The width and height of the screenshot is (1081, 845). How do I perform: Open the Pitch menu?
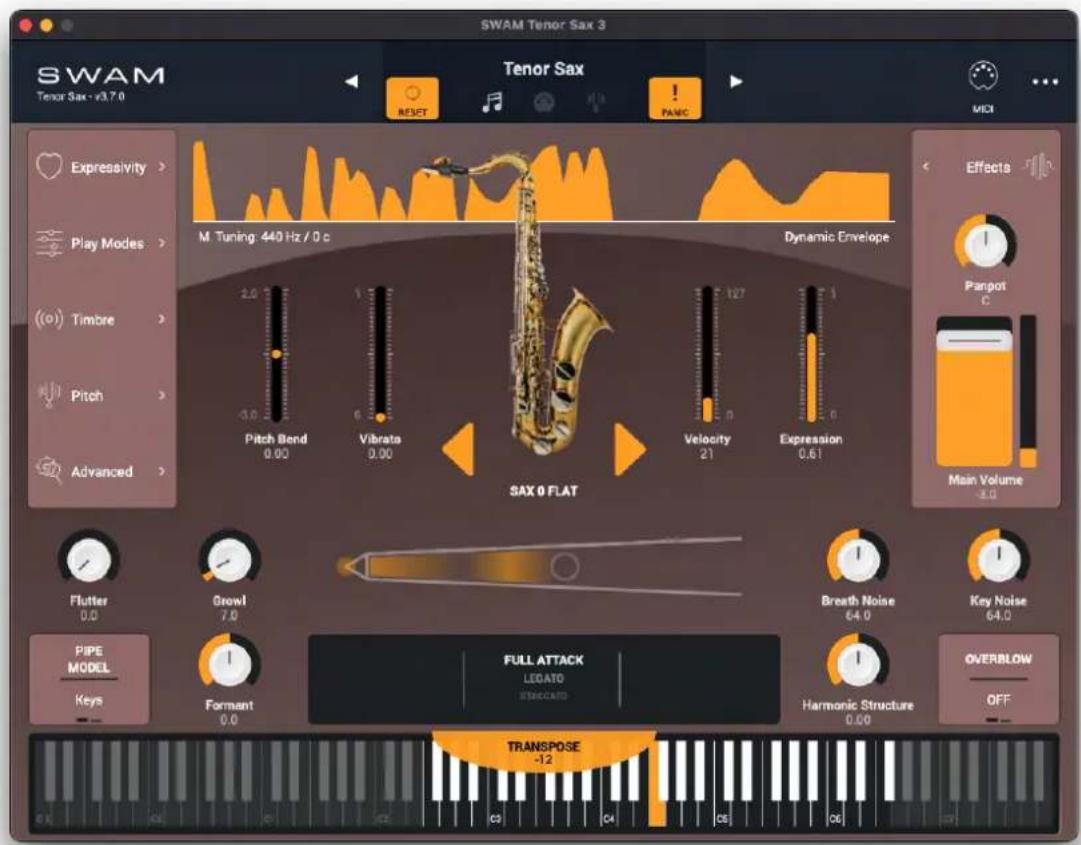pos(102,395)
